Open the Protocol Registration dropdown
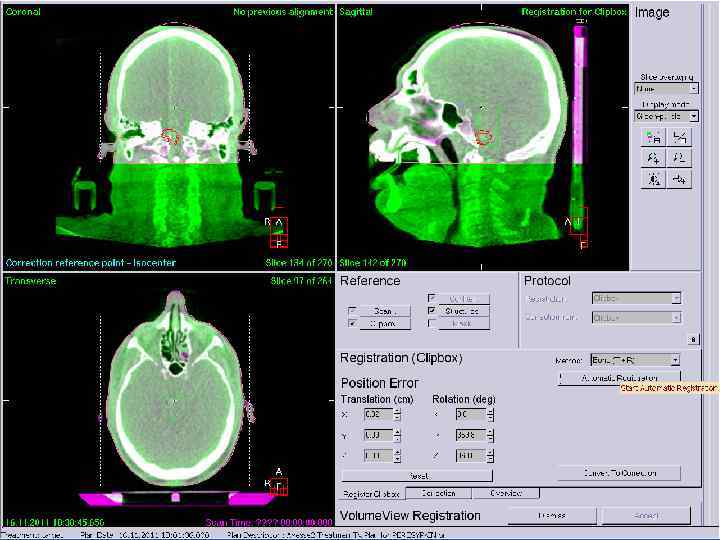 coord(636,298)
